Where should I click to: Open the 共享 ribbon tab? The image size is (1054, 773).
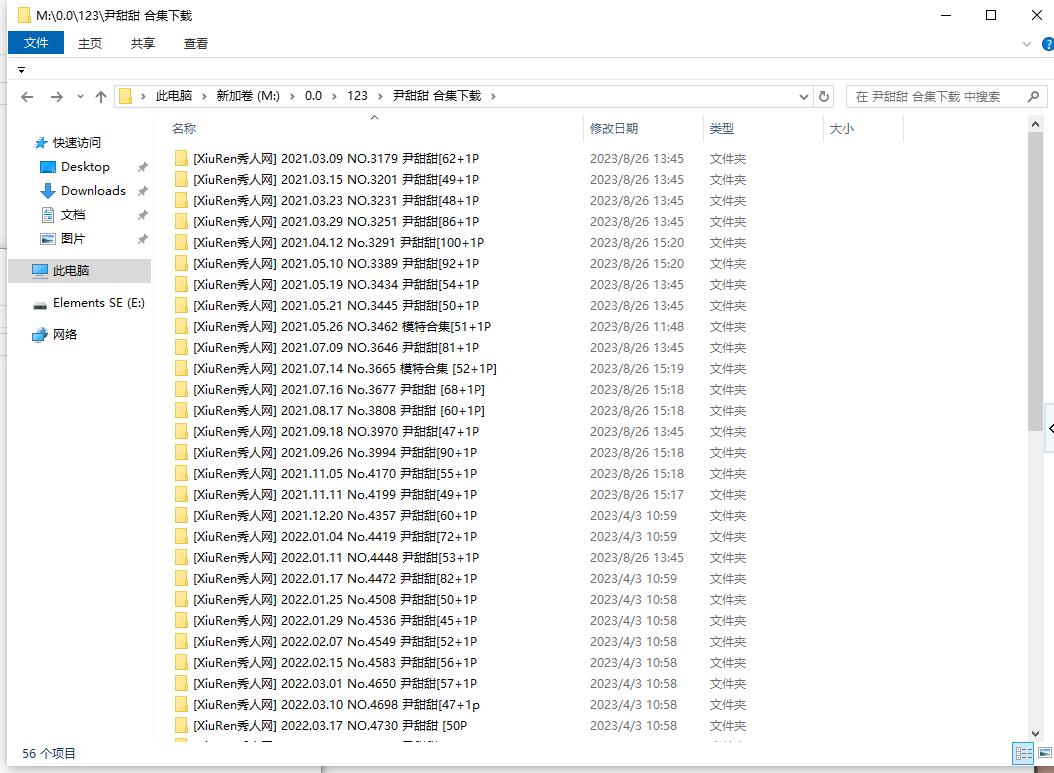pos(143,44)
